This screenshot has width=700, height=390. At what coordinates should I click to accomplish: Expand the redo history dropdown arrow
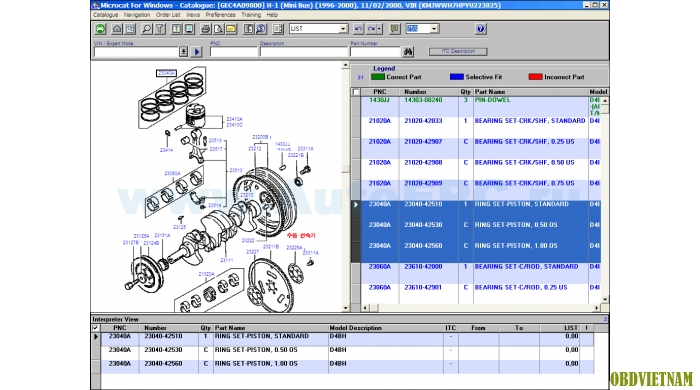click(379, 29)
